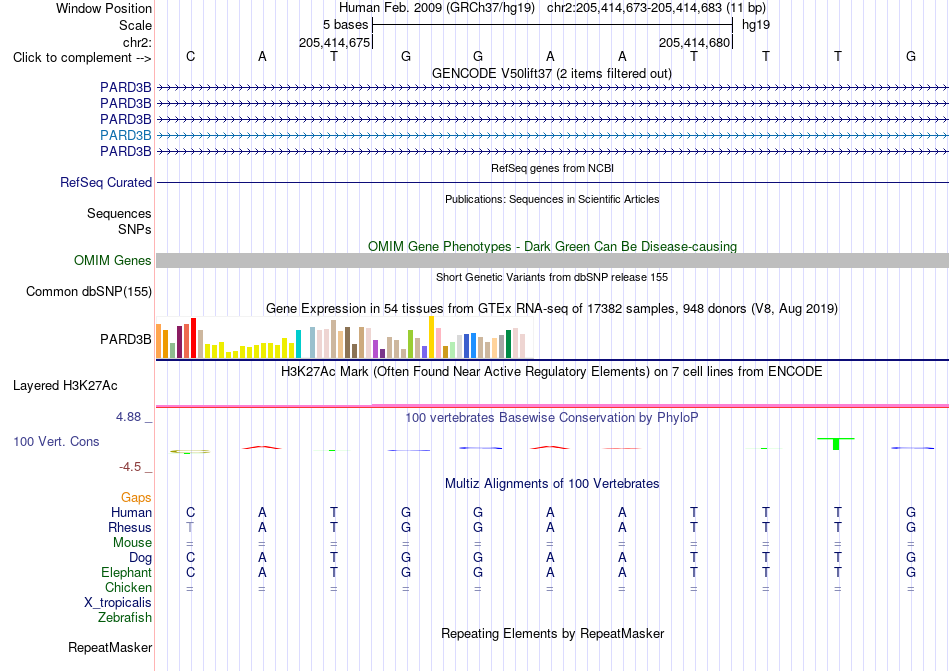The image size is (950, 671).
Task: Open the OMIM Genes track label
Action: tap(113, 260)
